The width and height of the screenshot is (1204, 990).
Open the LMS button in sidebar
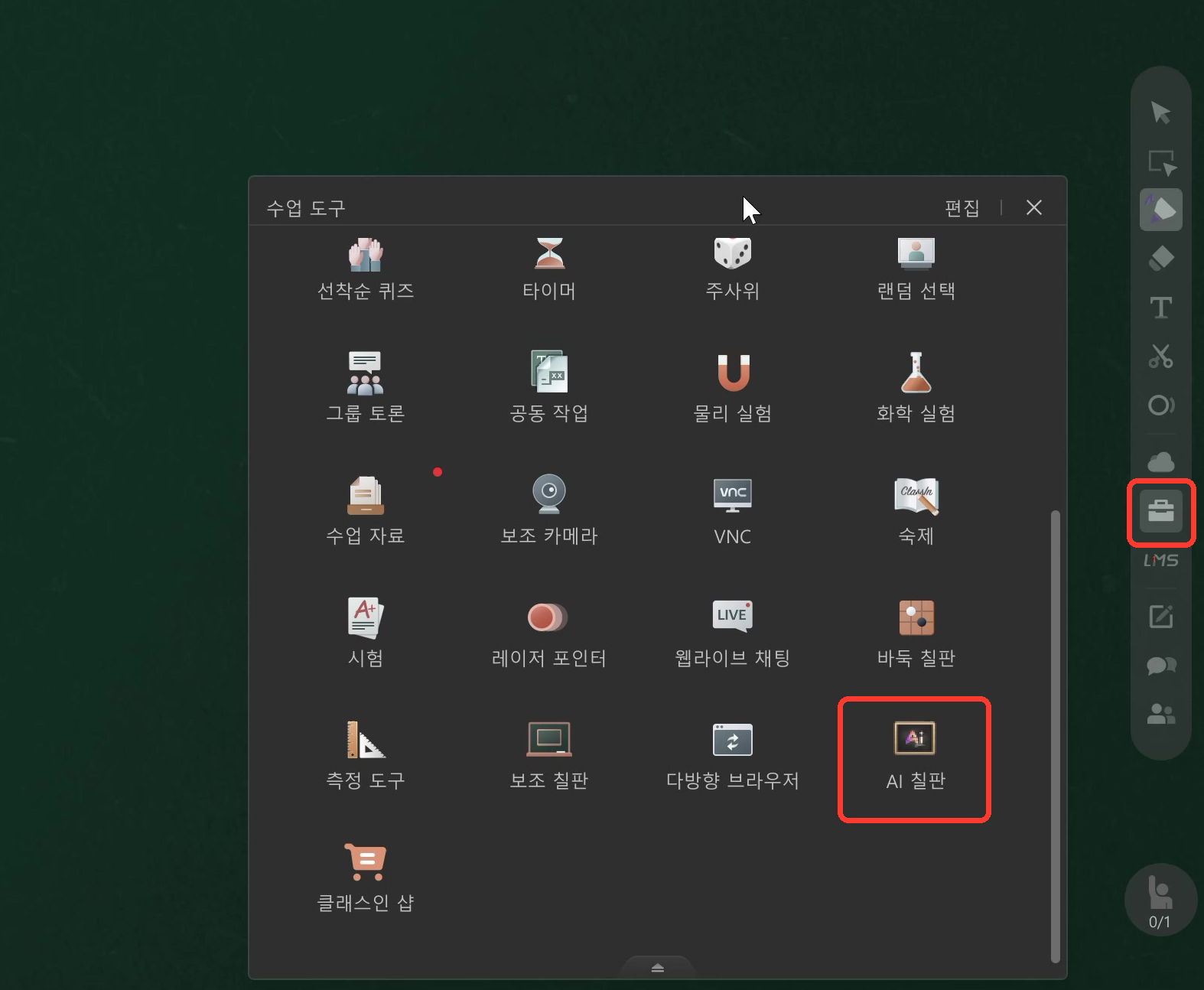coord(1161,561)
